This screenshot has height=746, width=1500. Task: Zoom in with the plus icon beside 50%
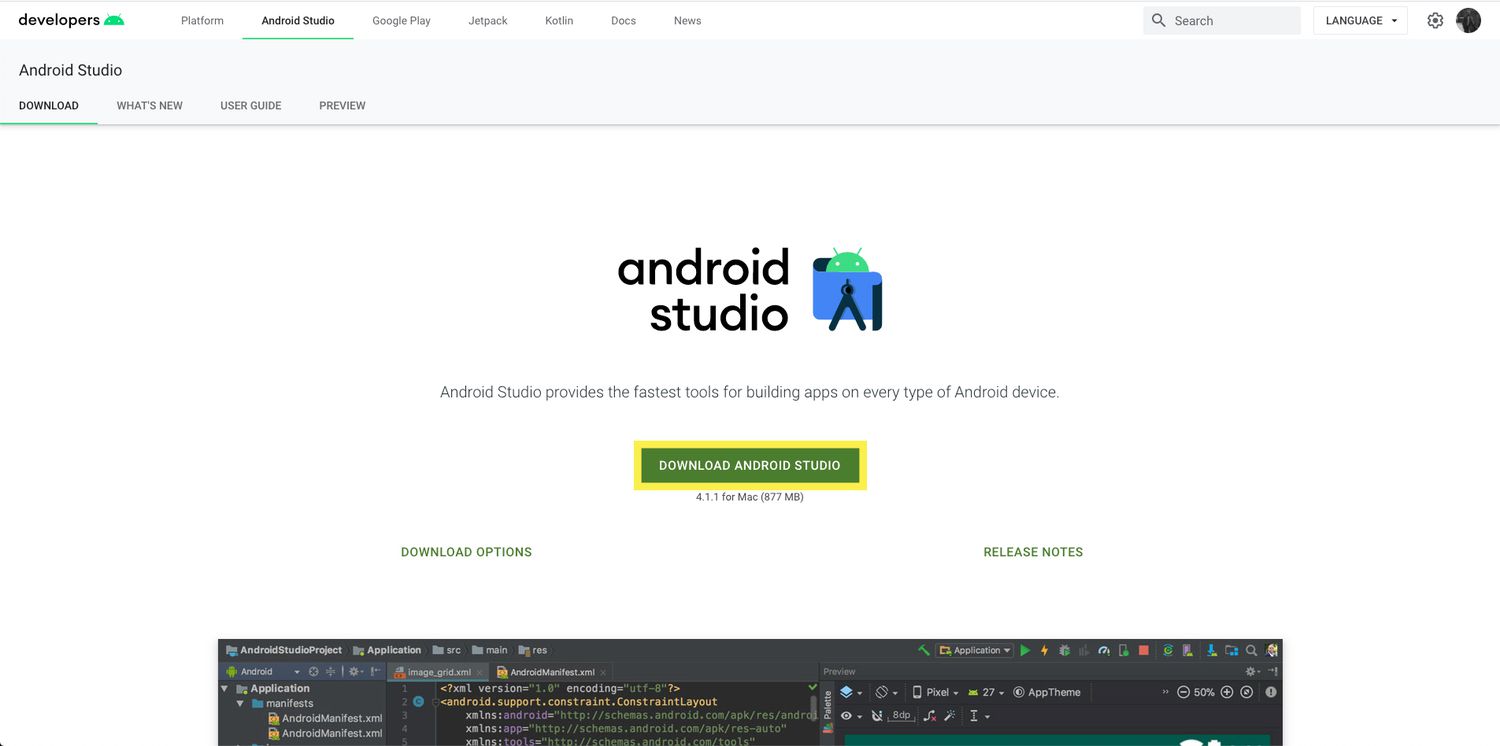(1227, 692)
